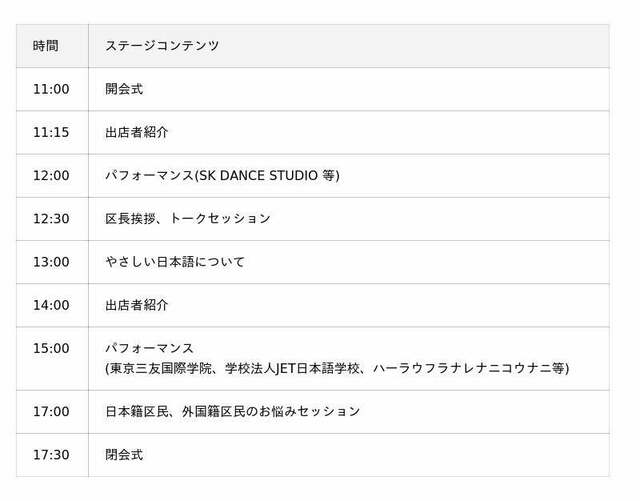The image size is (640, 501).
Task: Select the 12:30 time cell
Action: pos(51,219)
